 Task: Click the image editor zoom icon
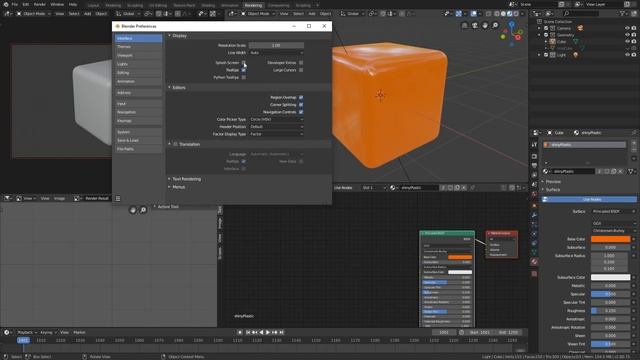coord(143,210)
